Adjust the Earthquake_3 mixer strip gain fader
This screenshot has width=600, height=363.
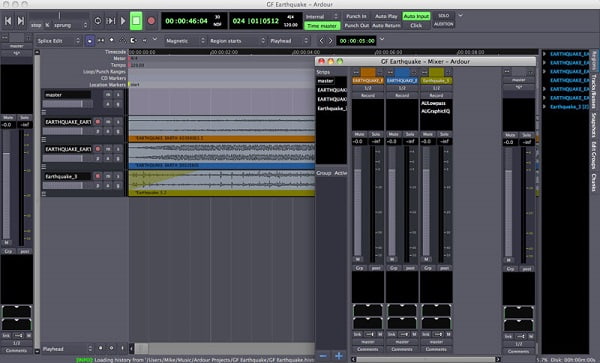[x=426, y=203]
